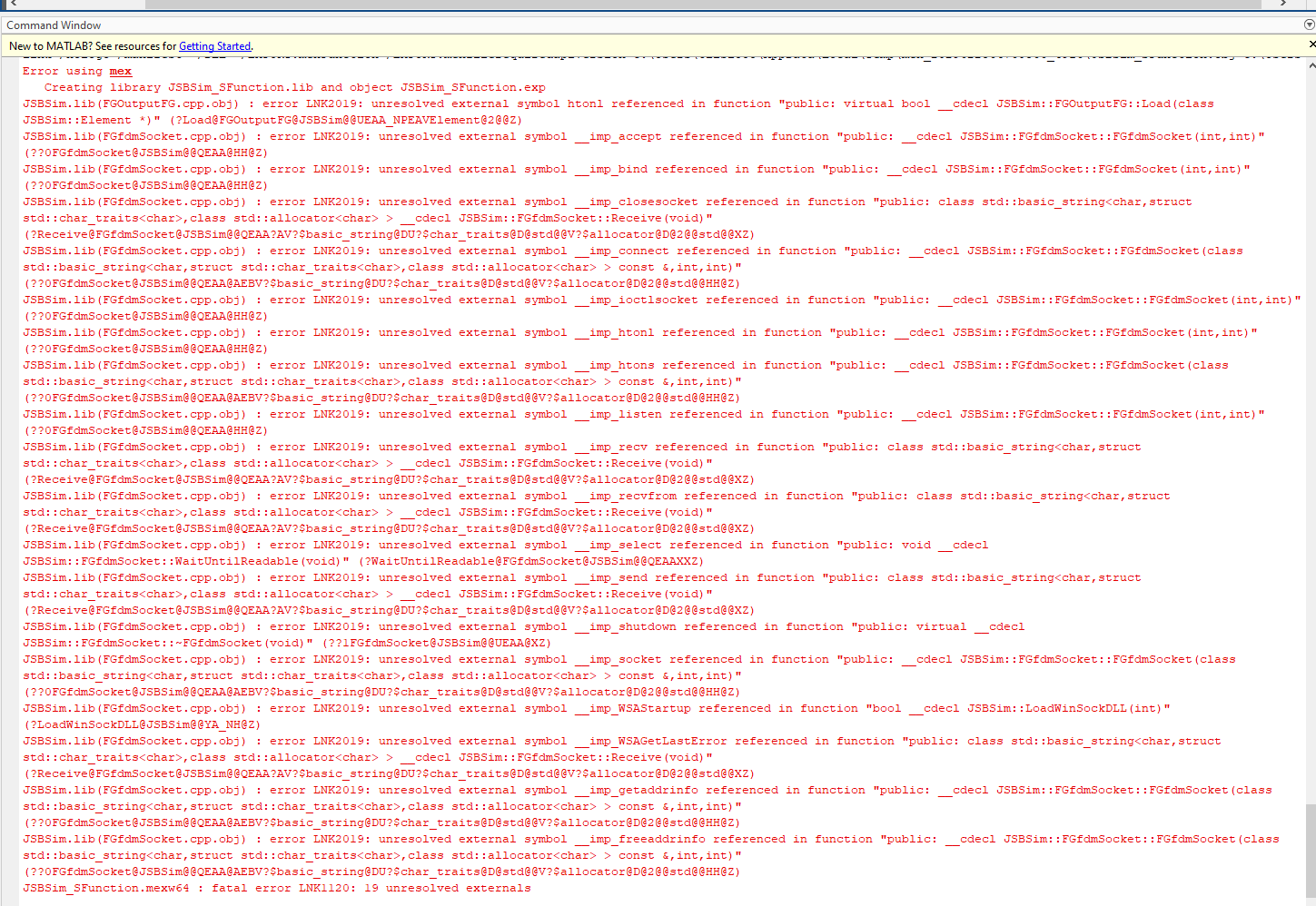Click the underlined mex link
The width and height of the screenshot is (1316, 906).
point(121,71)
